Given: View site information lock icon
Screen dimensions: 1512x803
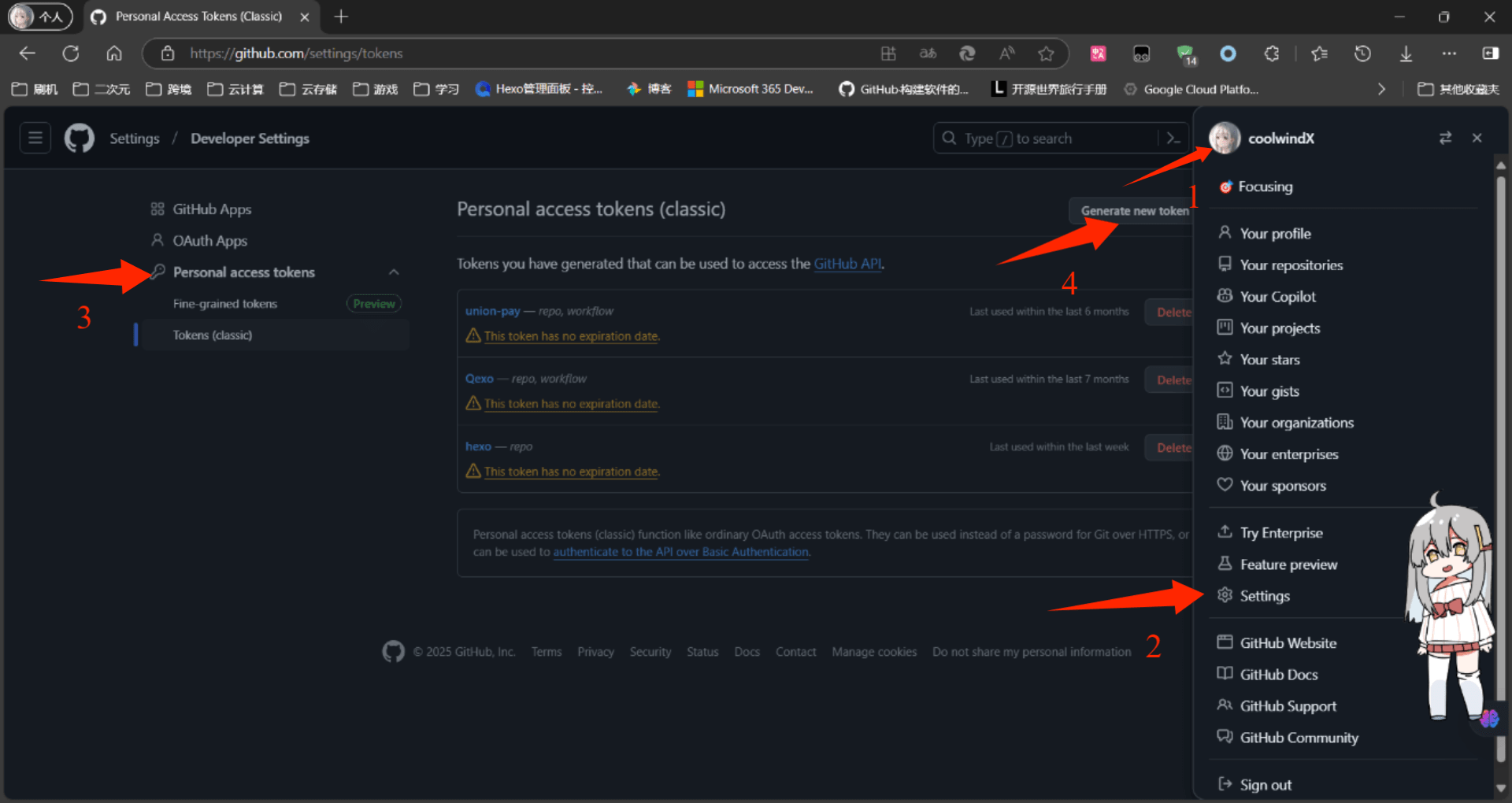Looking at the screenshot, I should [x=167, y=54].
